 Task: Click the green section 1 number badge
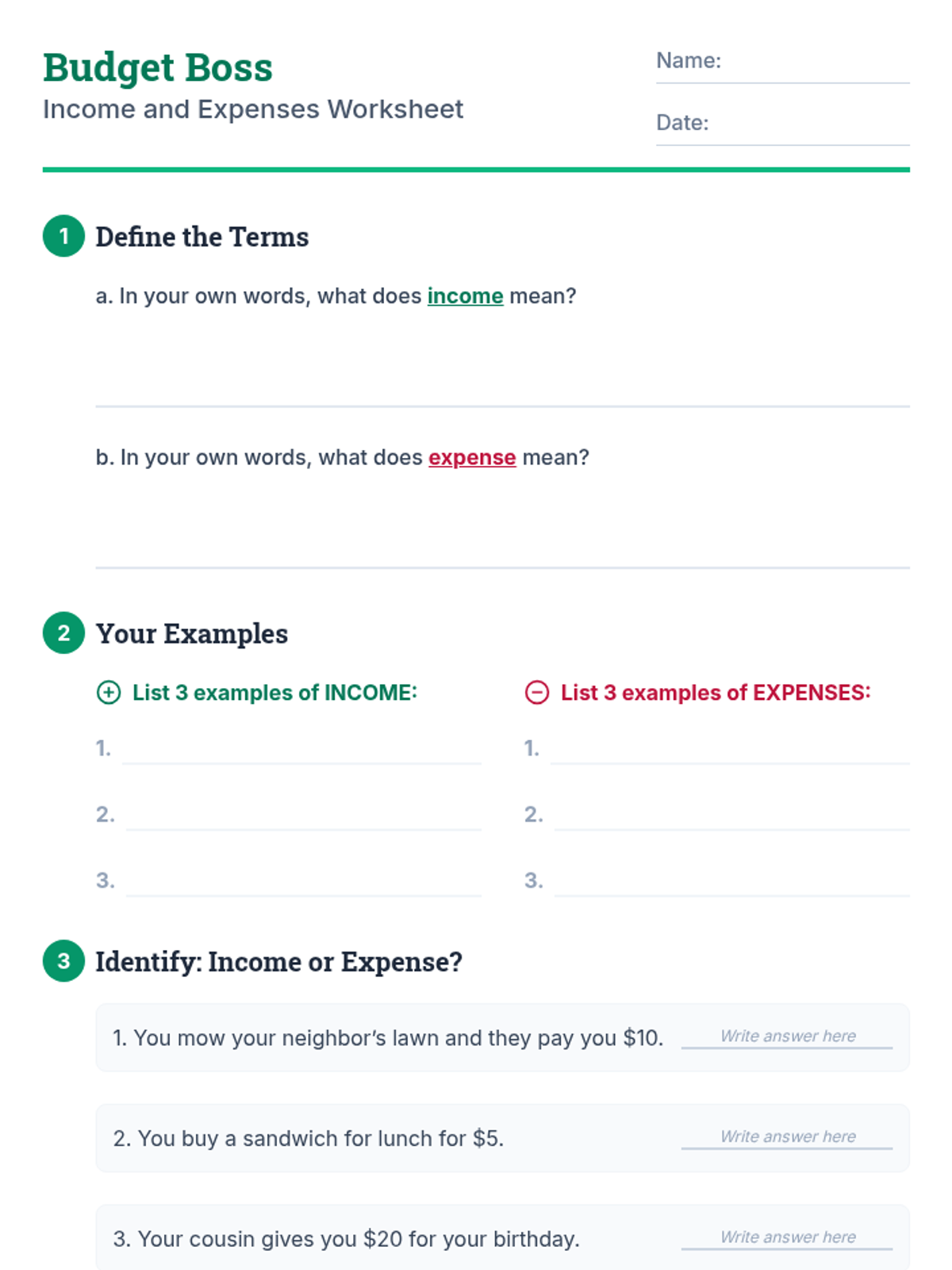point(63,236)
